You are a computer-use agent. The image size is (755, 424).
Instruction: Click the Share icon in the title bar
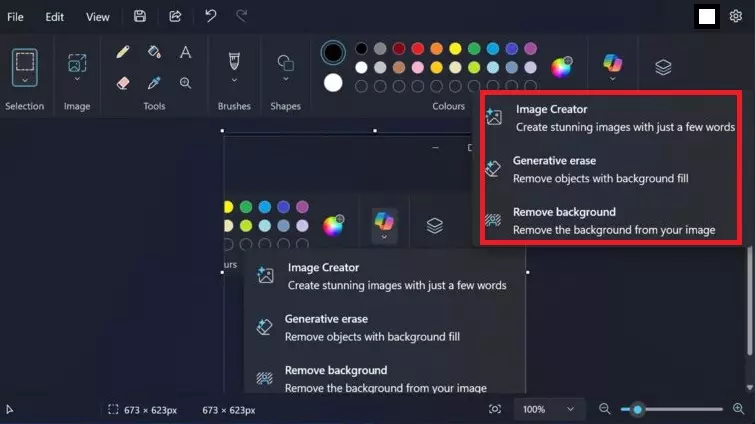click(x=175, y=16)
